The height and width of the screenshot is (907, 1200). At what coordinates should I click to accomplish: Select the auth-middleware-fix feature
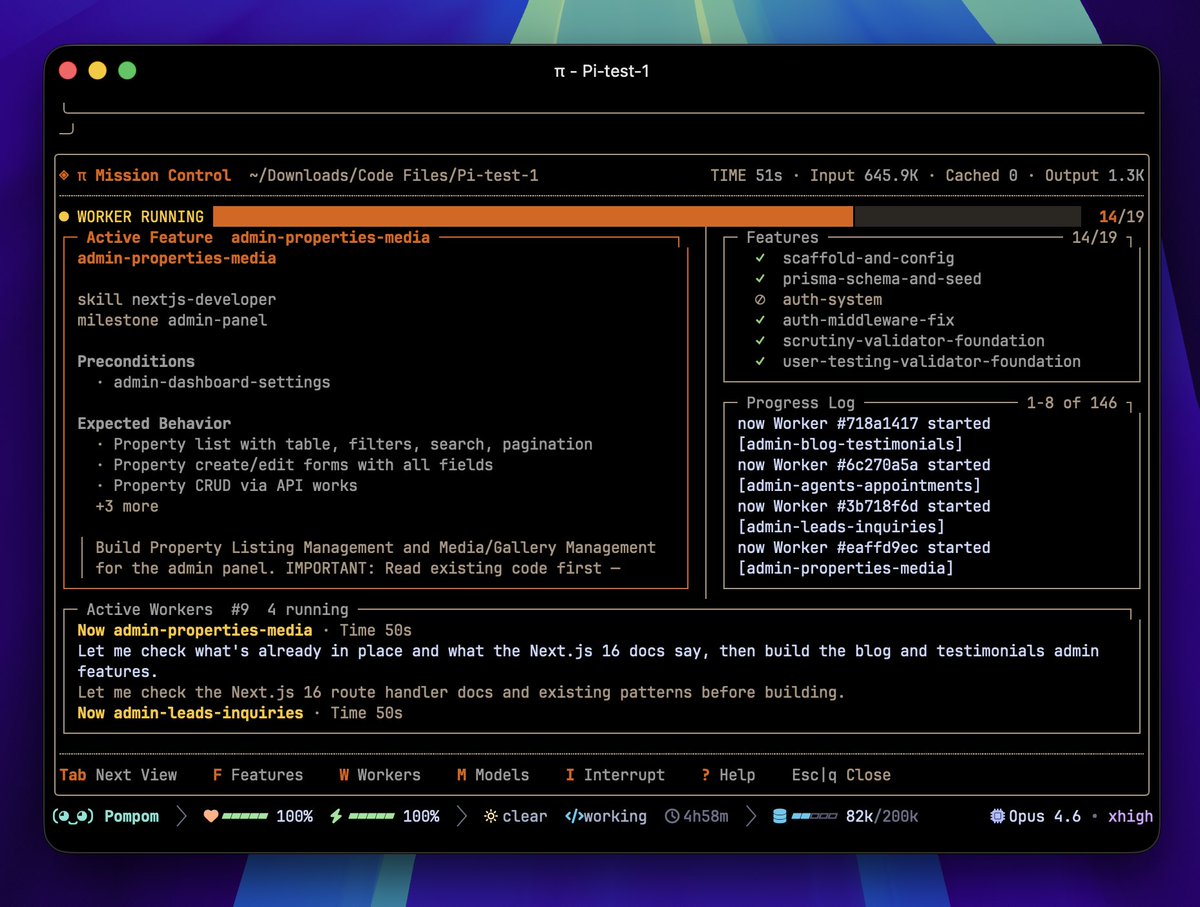868,320
